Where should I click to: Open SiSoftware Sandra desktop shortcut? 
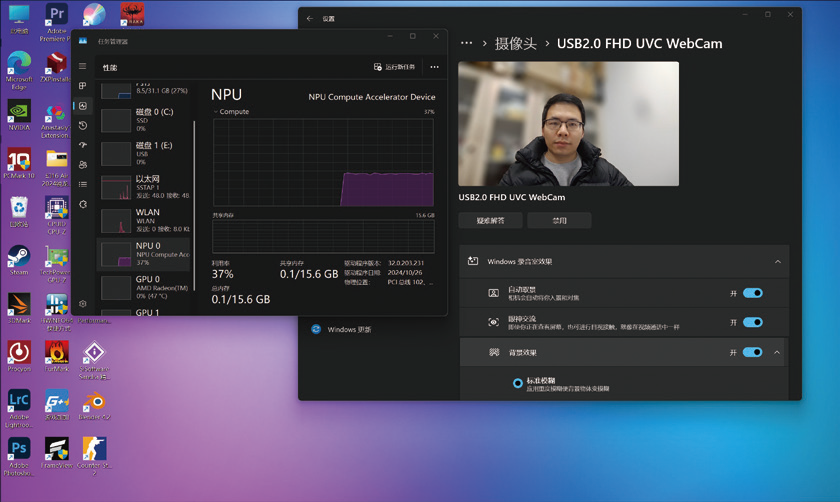pyautogui.click(x=94, y=360)
